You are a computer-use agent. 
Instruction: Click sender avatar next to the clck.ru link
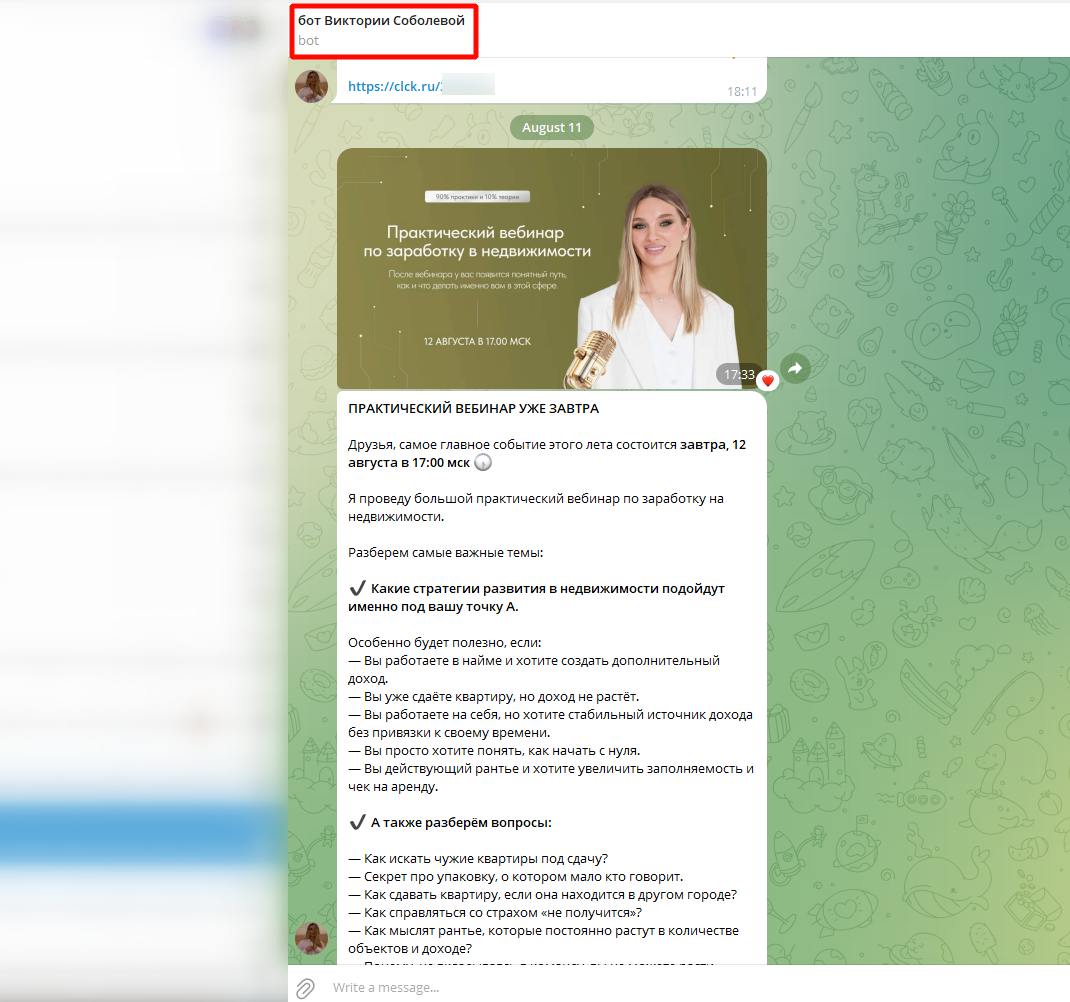(311, 86)
